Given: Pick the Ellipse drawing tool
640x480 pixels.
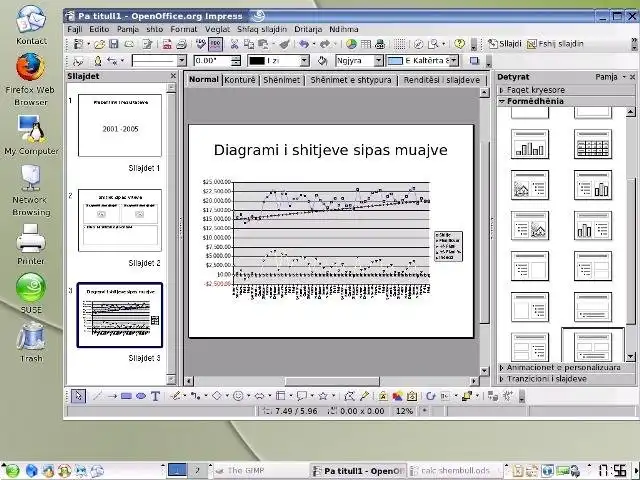Looking at the screenshot, I should point(141,396).
